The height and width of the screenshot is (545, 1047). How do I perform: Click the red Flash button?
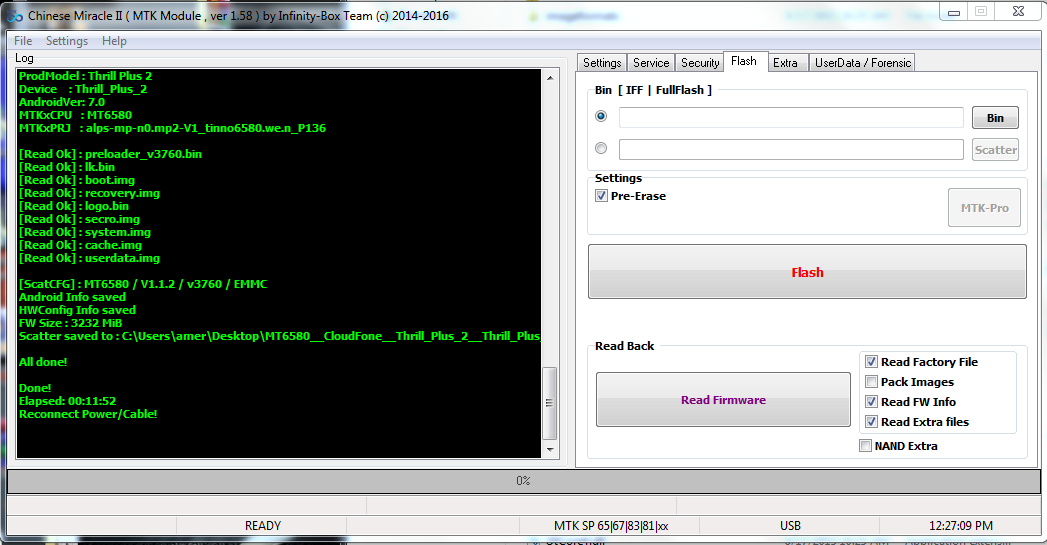tap(807, 272)
